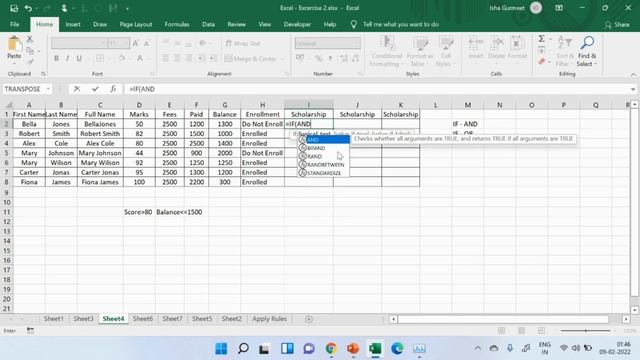Click Tell me what you want to do
The image size is (640, 360).
tap(401, 24)
